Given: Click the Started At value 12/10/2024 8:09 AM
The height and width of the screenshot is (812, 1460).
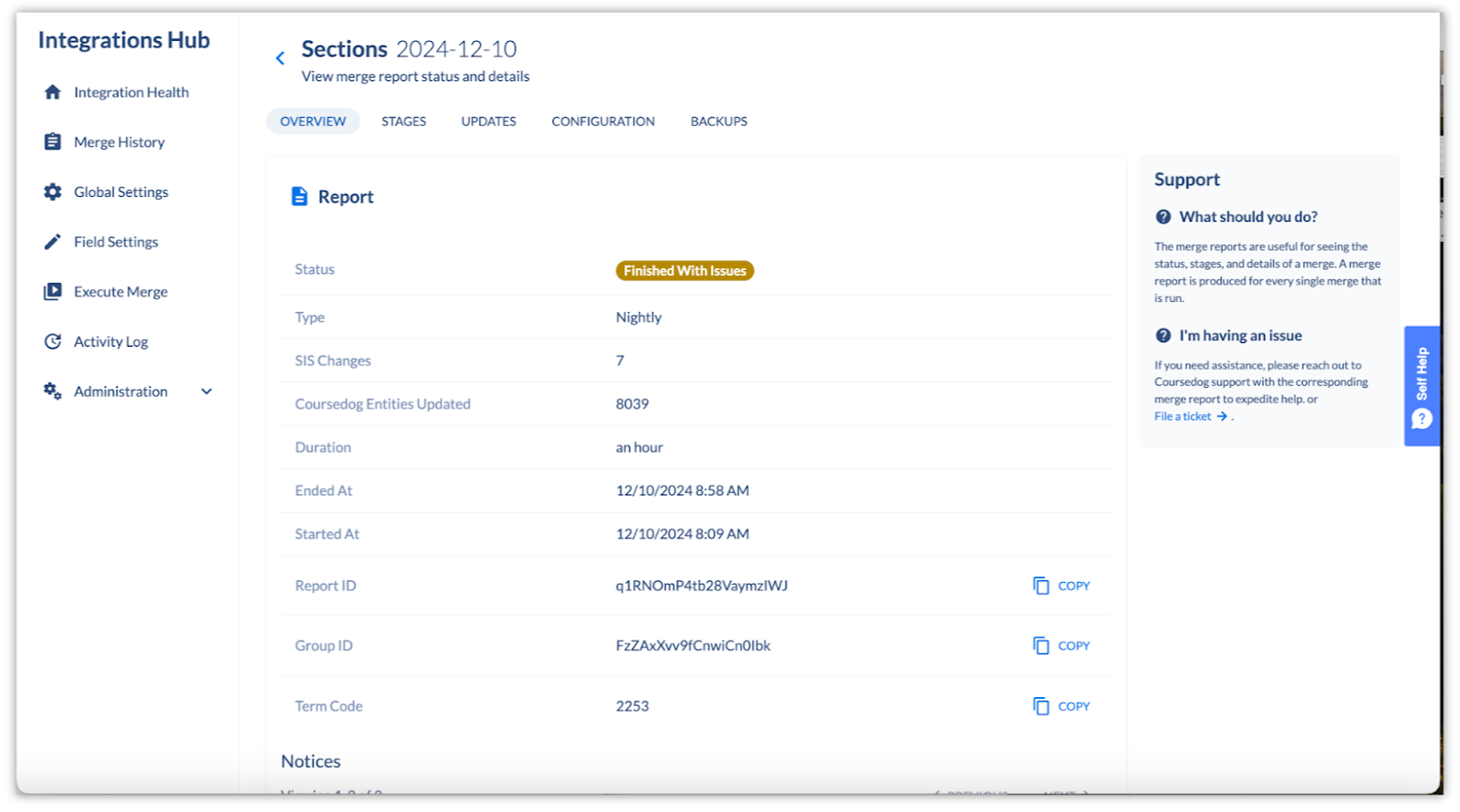Looking at the screenshot, I should coord(683,534).
